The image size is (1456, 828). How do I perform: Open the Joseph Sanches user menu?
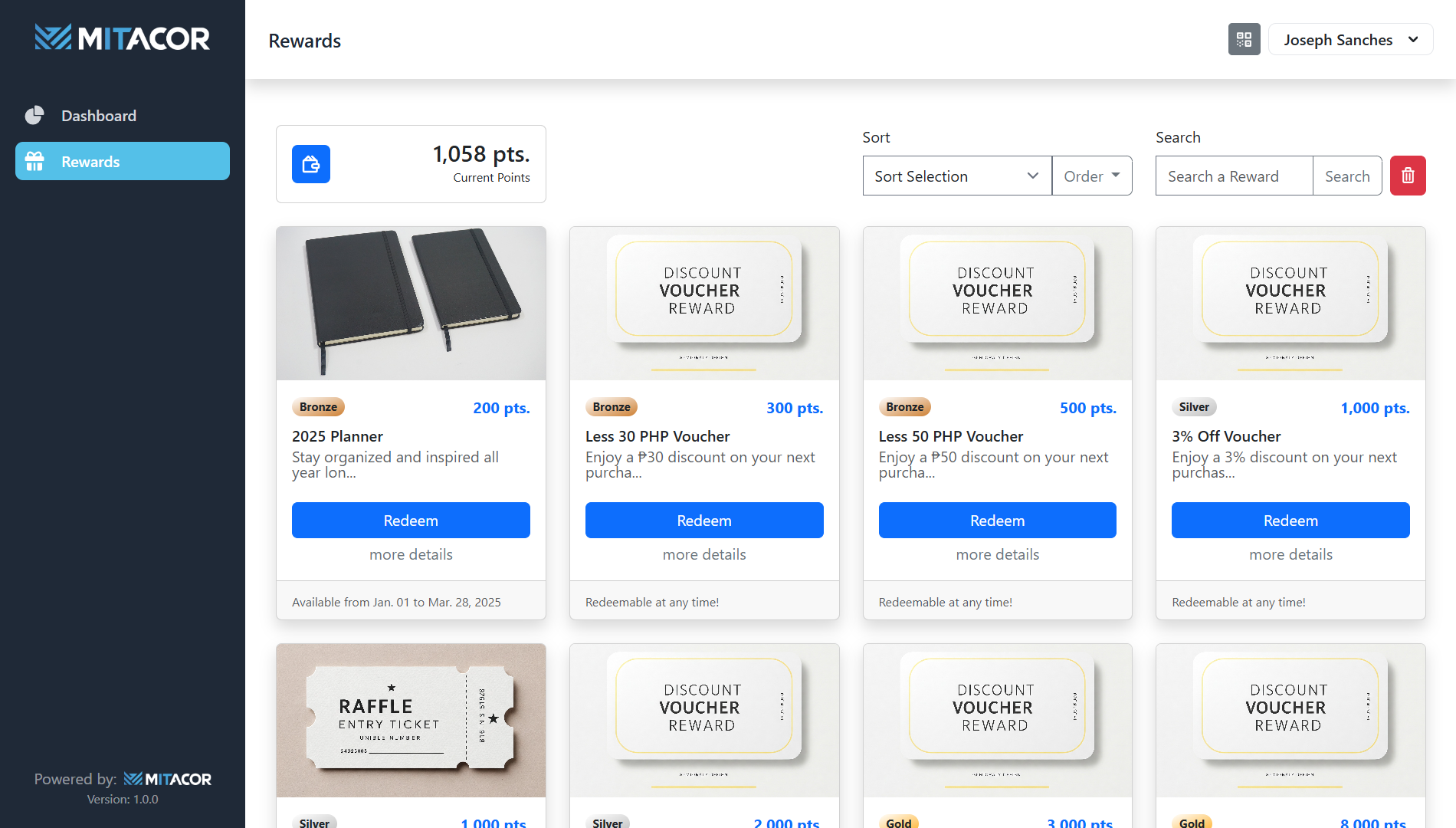[x=1350, y=40]
